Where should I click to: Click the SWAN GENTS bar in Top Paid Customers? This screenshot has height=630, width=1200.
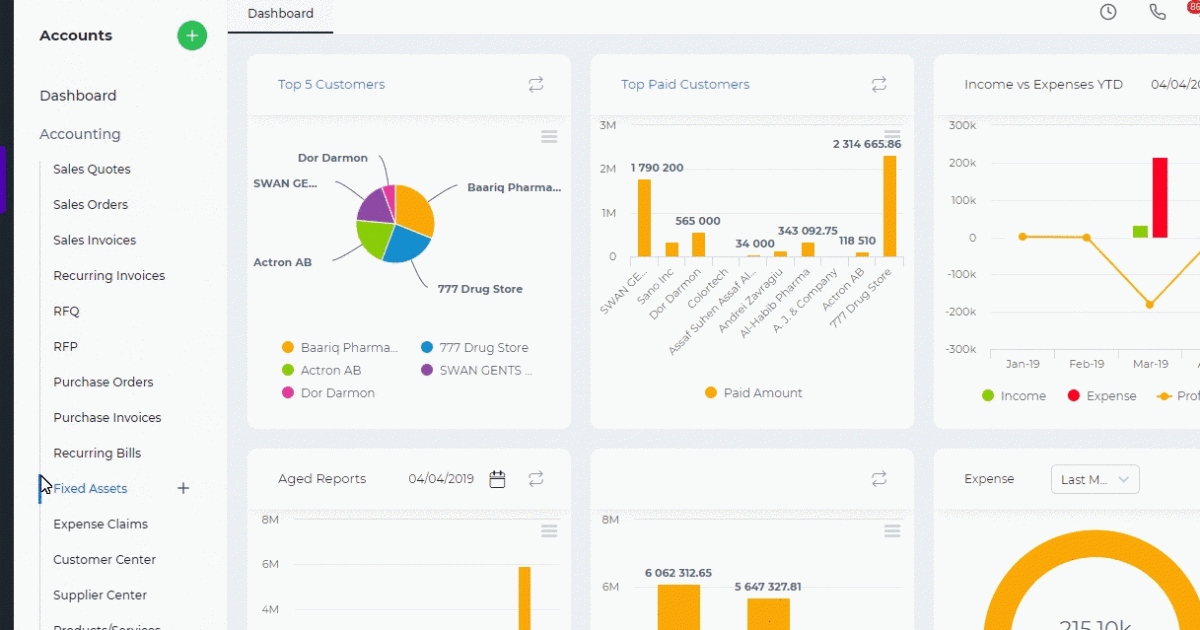(644, 218)
